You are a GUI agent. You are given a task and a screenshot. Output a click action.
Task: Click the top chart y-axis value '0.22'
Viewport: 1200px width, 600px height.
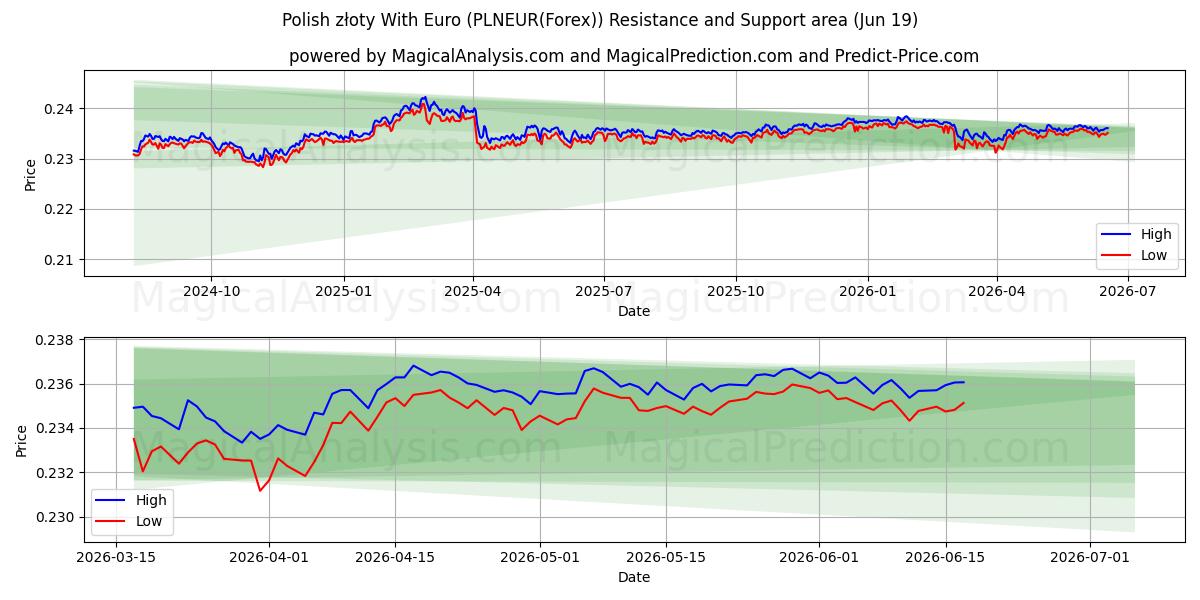pos(60,210)
